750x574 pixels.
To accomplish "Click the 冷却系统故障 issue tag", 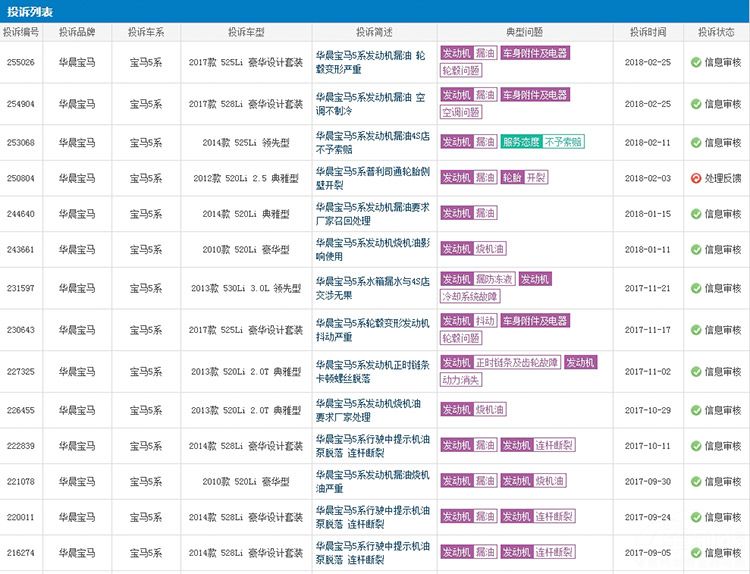I will coord(470,297).
